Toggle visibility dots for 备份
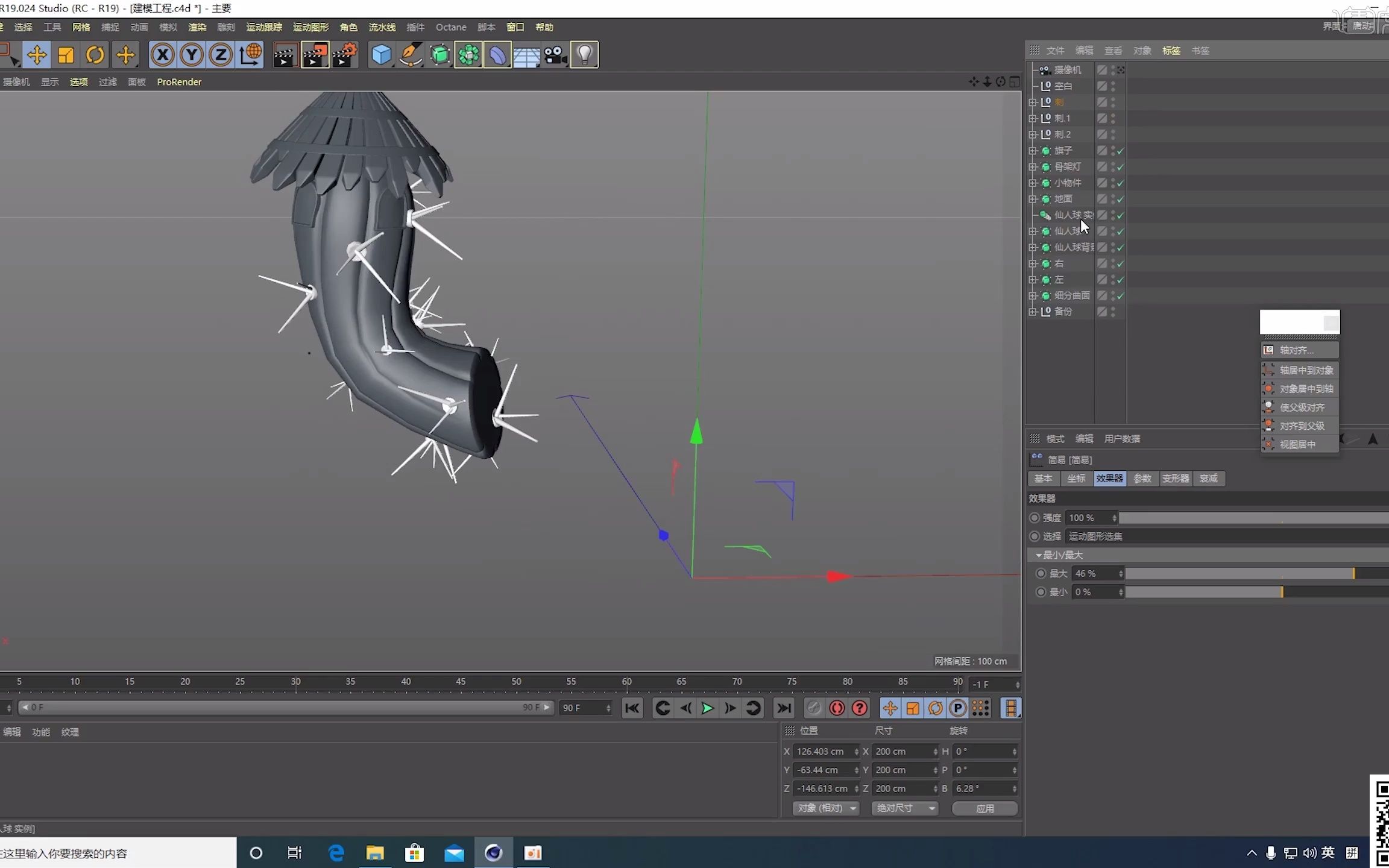The image size is (1389, 868). click(x=1113, y=312)
